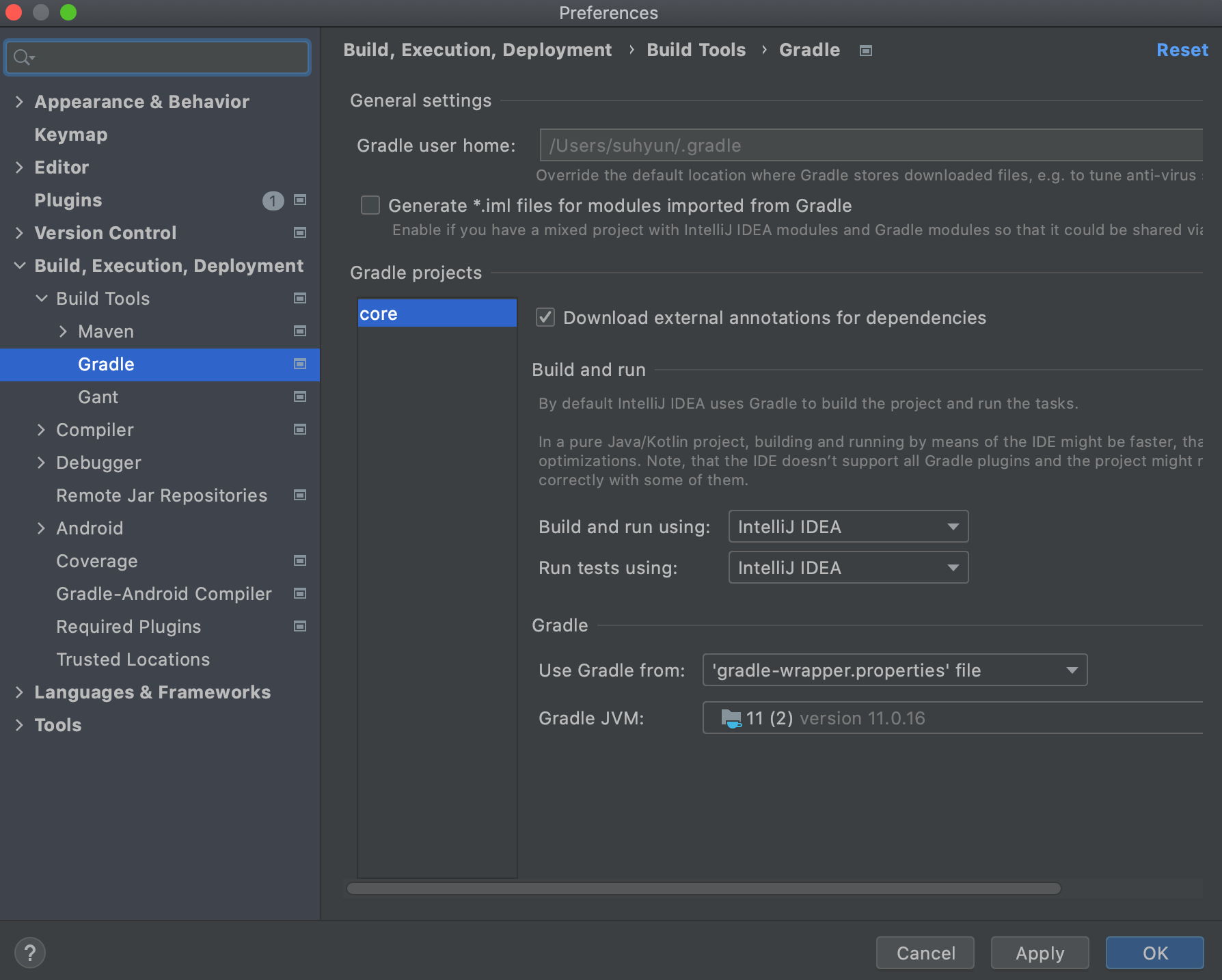Click the OK button
The image size is (1222, 980).
(1155, 953)
